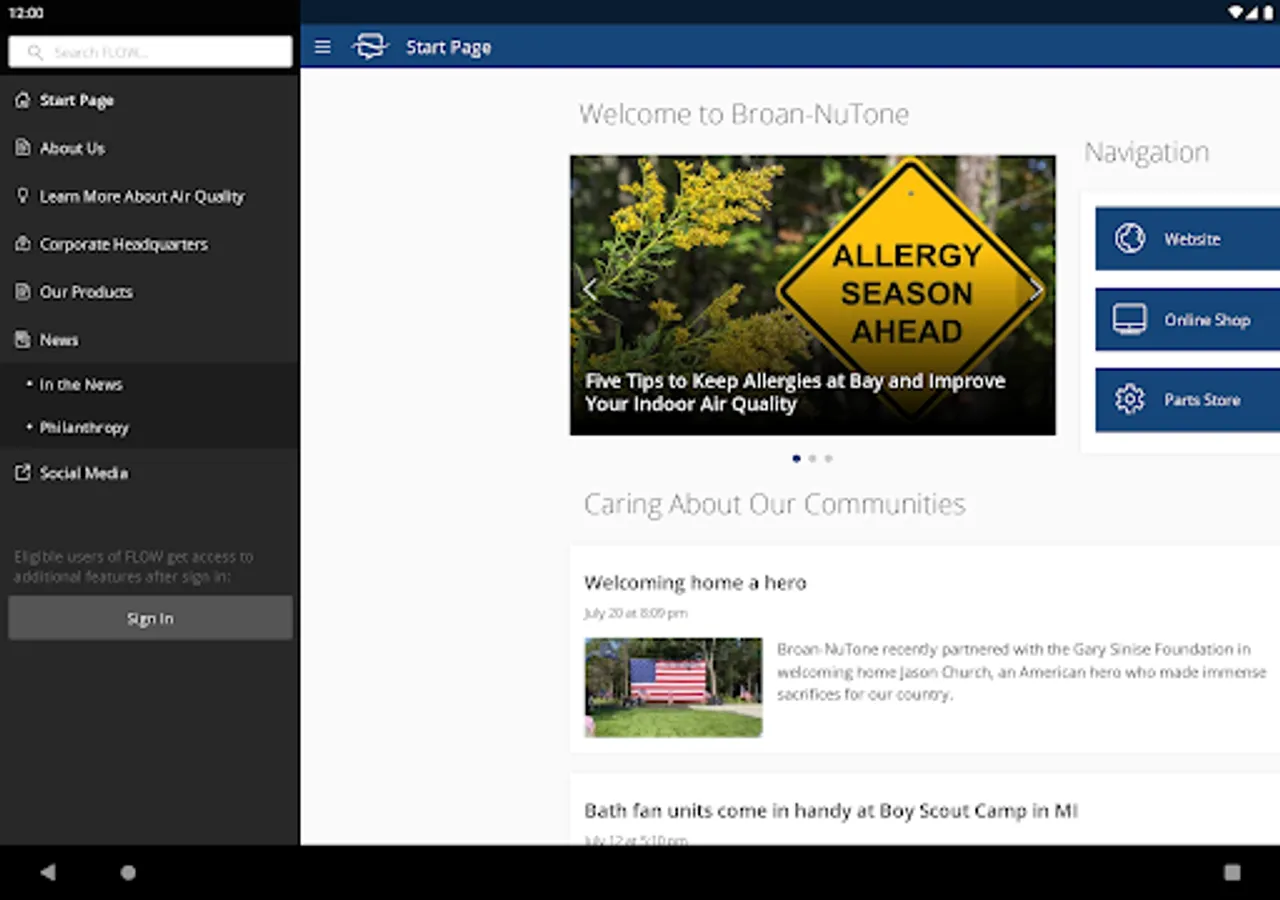Advance to next carousel slide arrow

1036,290
